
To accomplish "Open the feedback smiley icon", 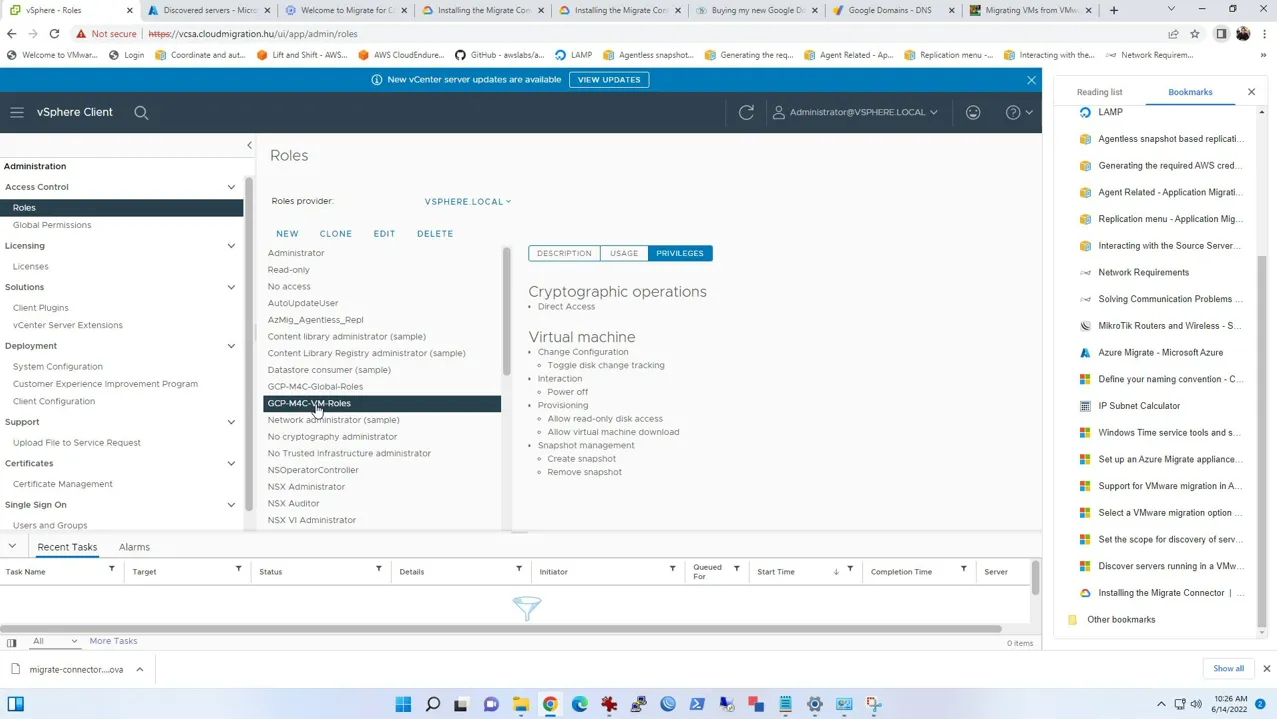I will tap(973, 112).
